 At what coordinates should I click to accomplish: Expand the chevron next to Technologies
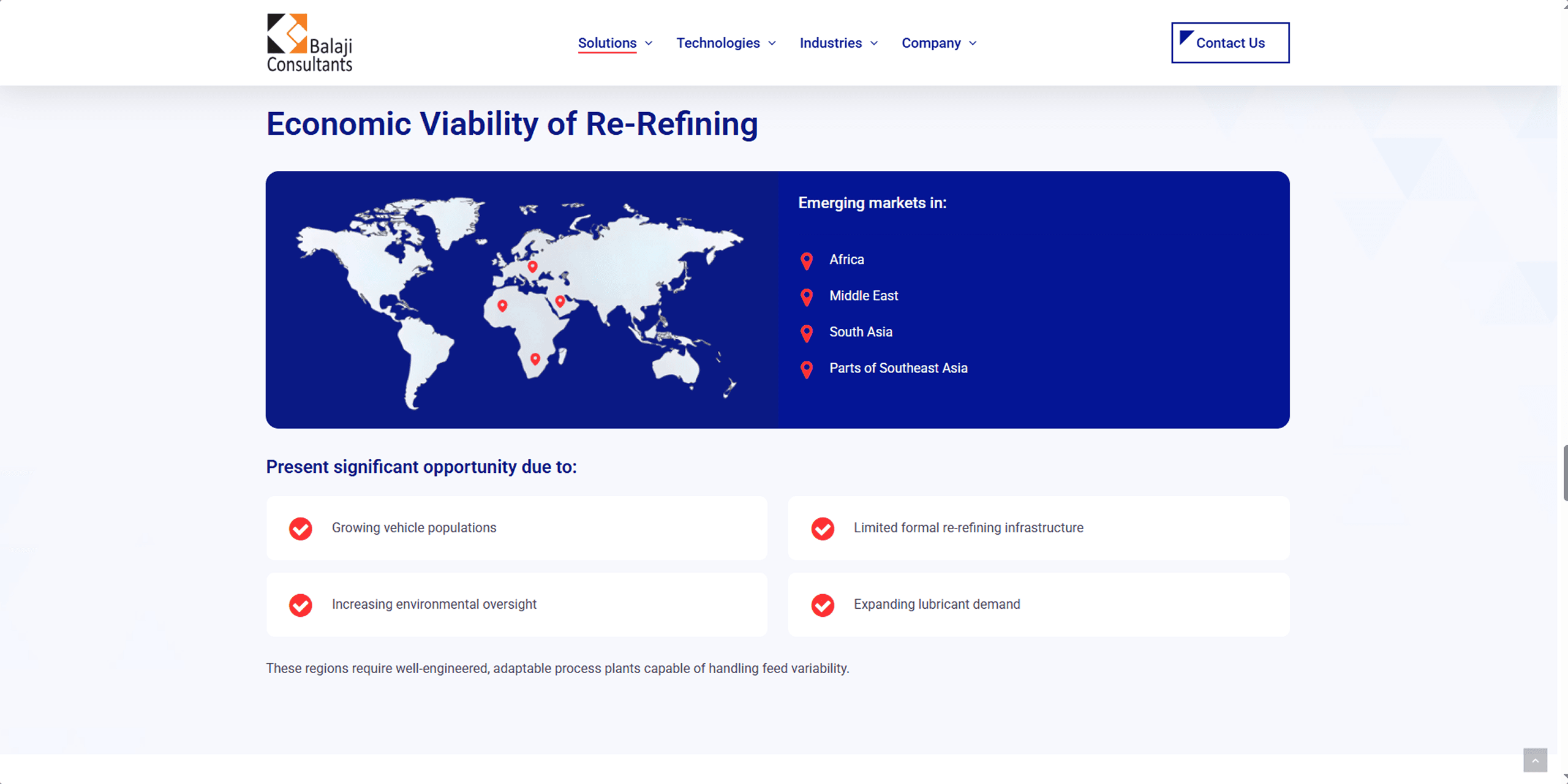tap(772, 43)
